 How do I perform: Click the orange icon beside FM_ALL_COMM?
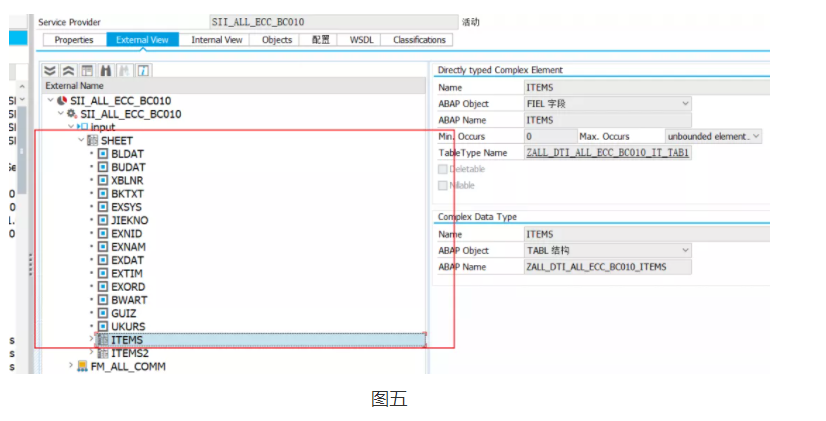click(x=82, y=366)
